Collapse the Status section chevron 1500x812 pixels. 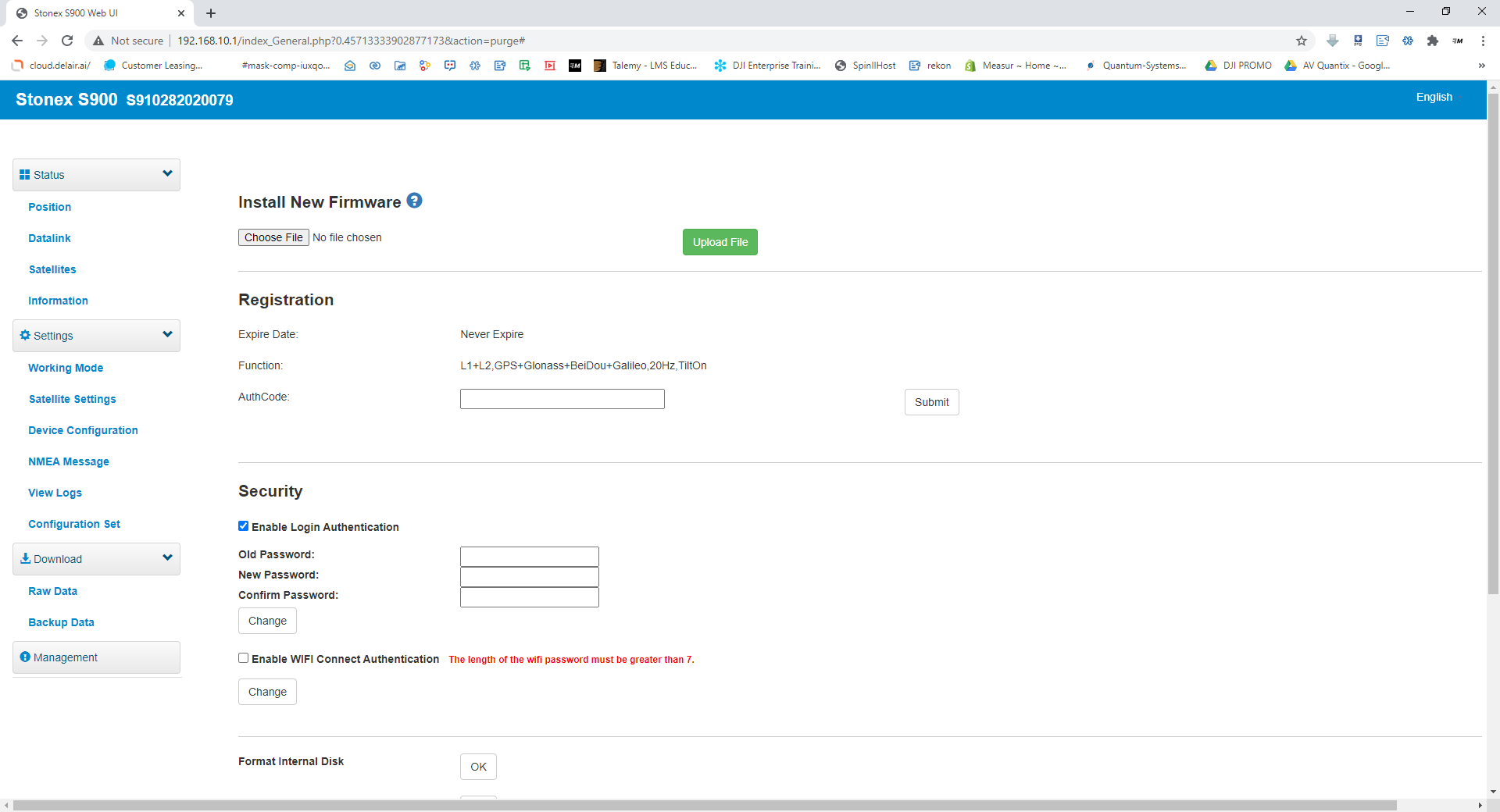click(167, 173)
